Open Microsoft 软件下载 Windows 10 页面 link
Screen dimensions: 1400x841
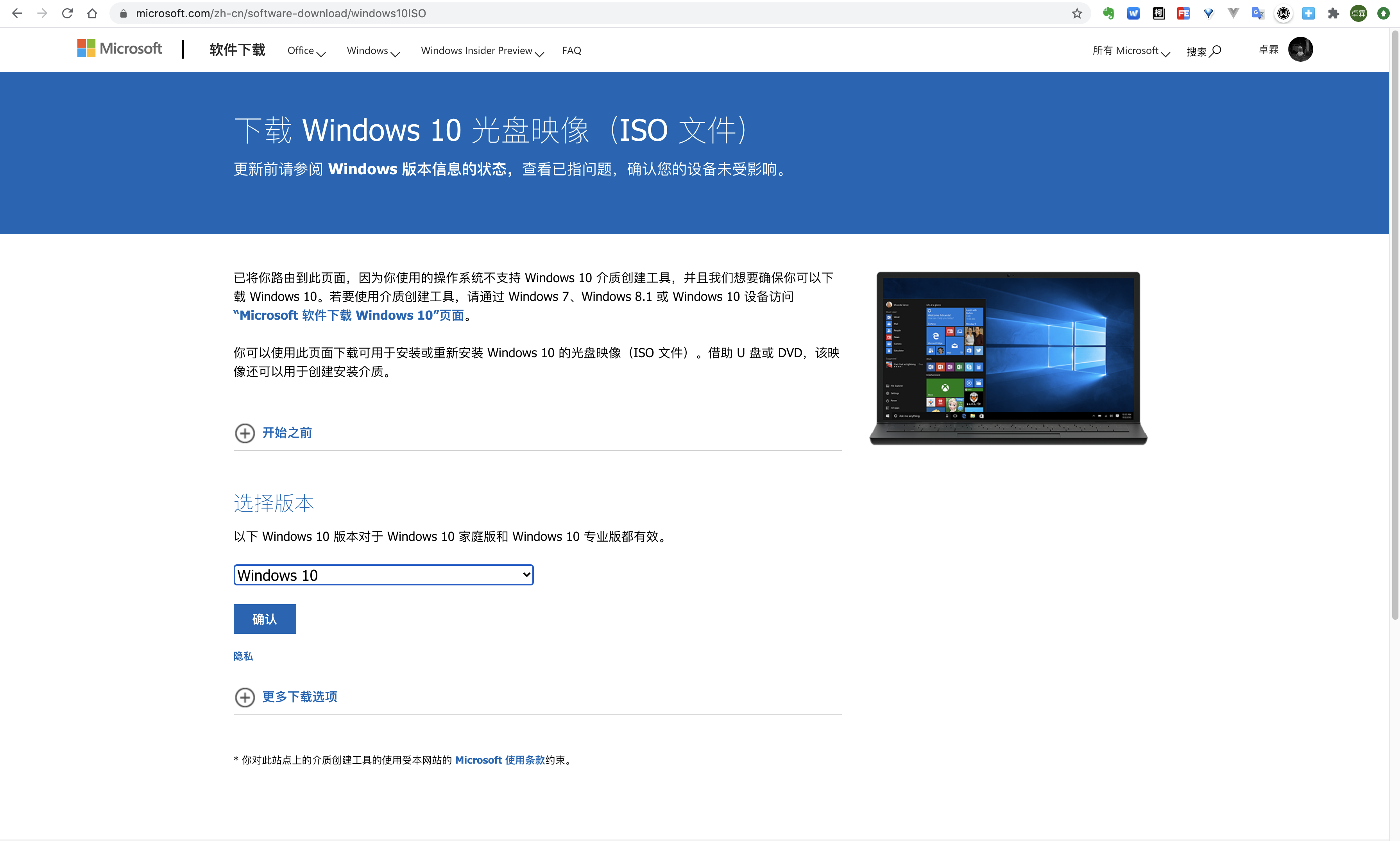[x=349, y=315]
